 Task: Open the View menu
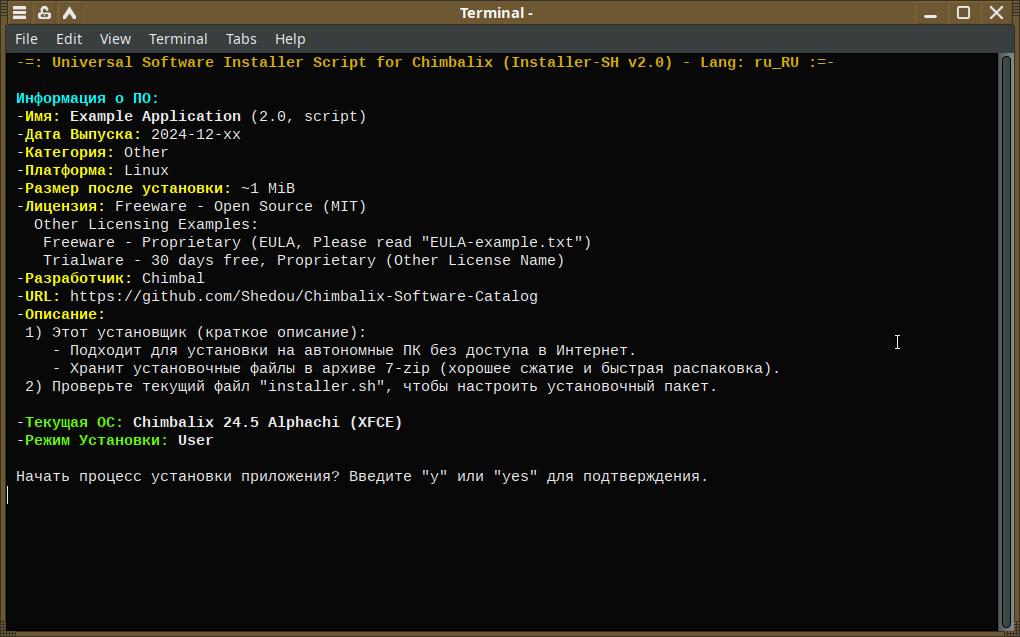(115, 39)
